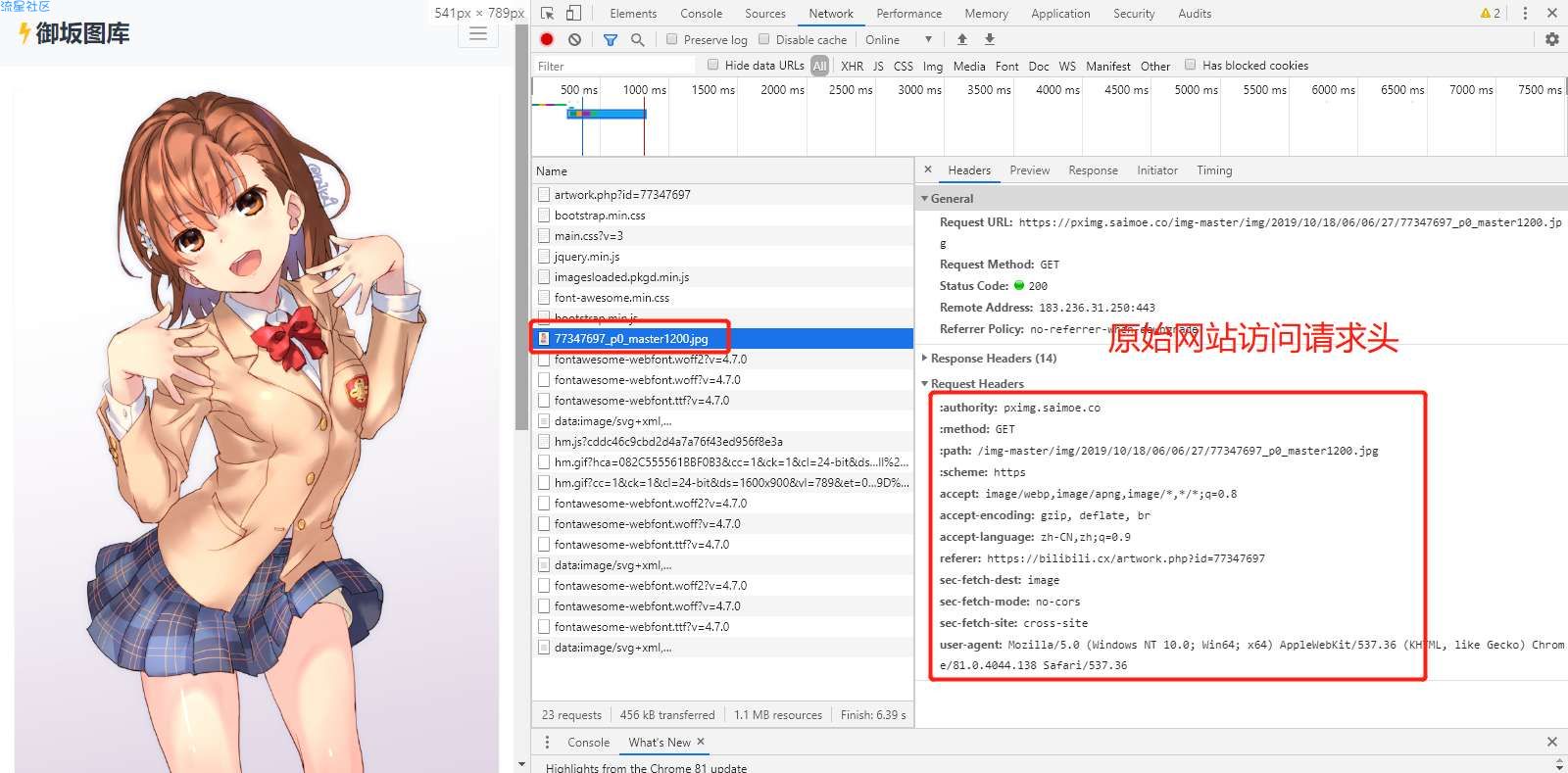Screen dimensions: 1568x773
Task: Open the Security tab
Action: 1134,13
